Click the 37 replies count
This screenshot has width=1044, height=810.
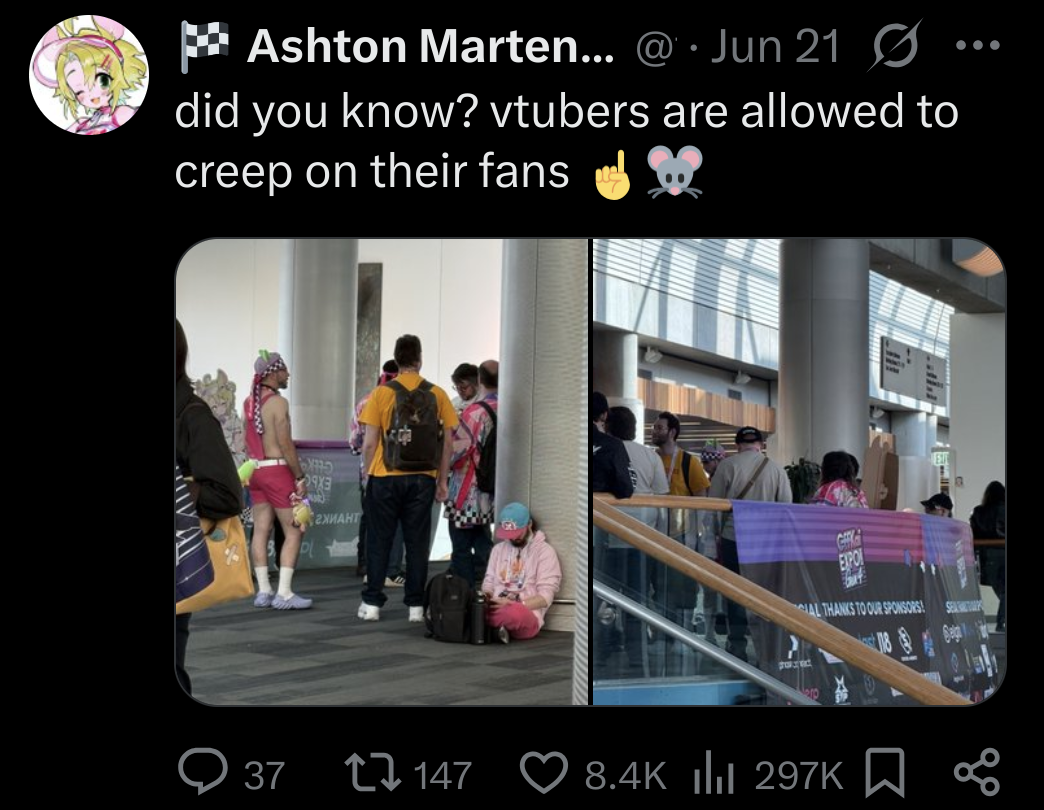[264, 775]
